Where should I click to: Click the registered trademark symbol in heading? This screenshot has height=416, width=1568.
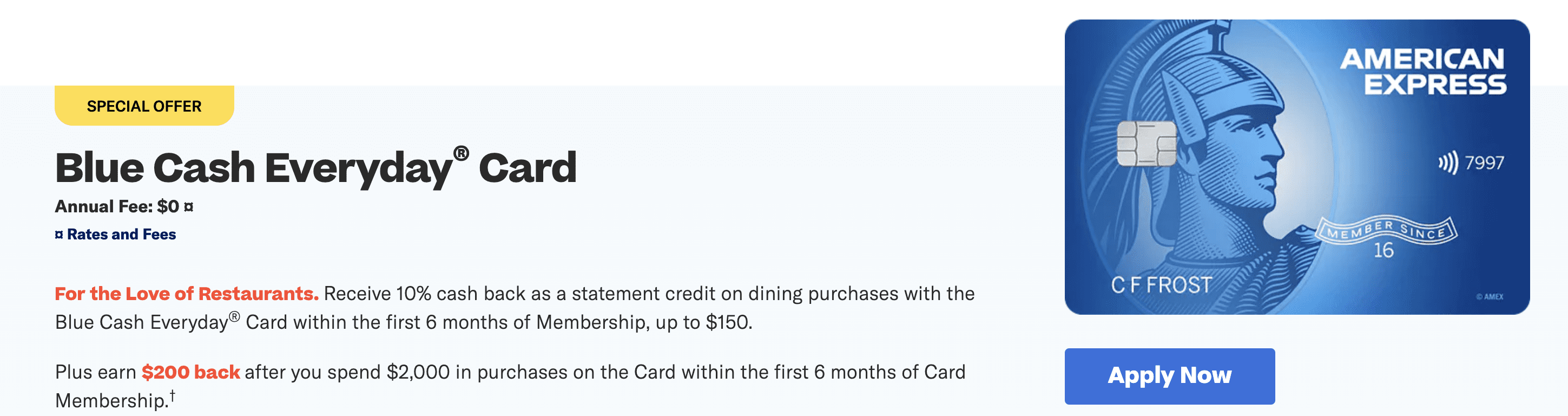(462, 153)
